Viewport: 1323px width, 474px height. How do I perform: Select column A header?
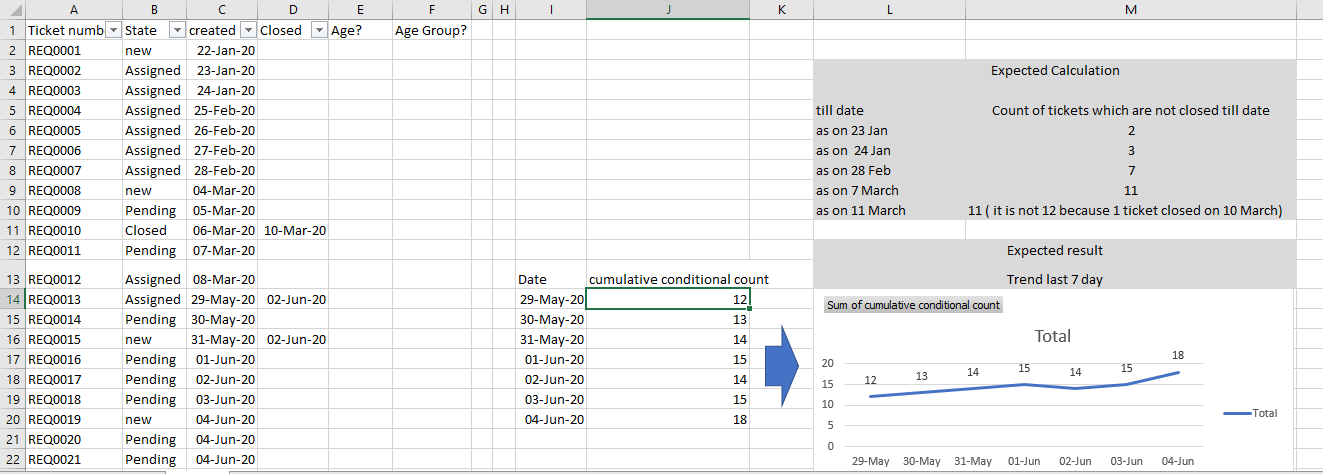click(73, 9)
